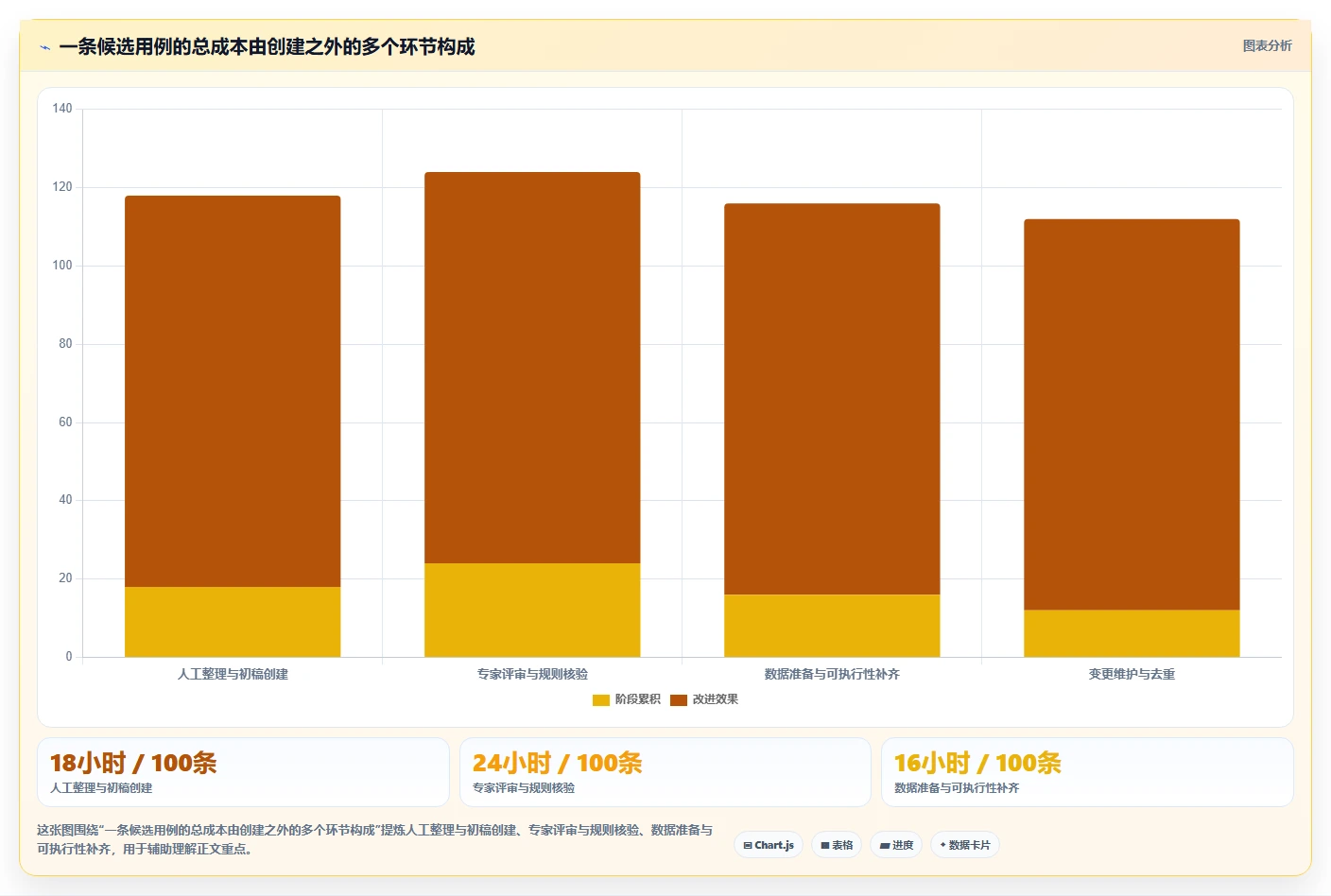Click the yellow bar segment for 专家评审与规则核验
Screen dimensions: 1331x896
point(532,611)
